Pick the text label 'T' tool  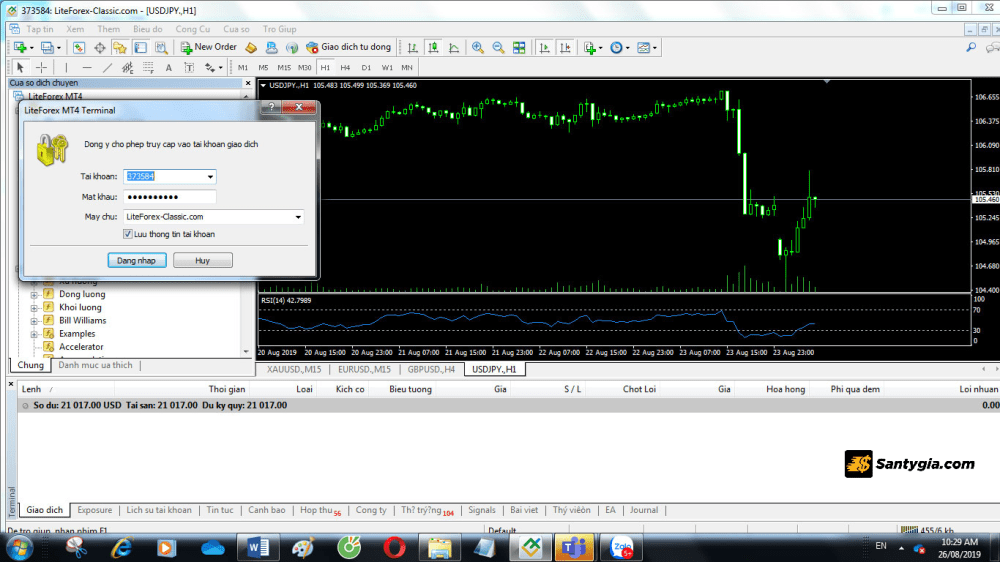[189, 68]
